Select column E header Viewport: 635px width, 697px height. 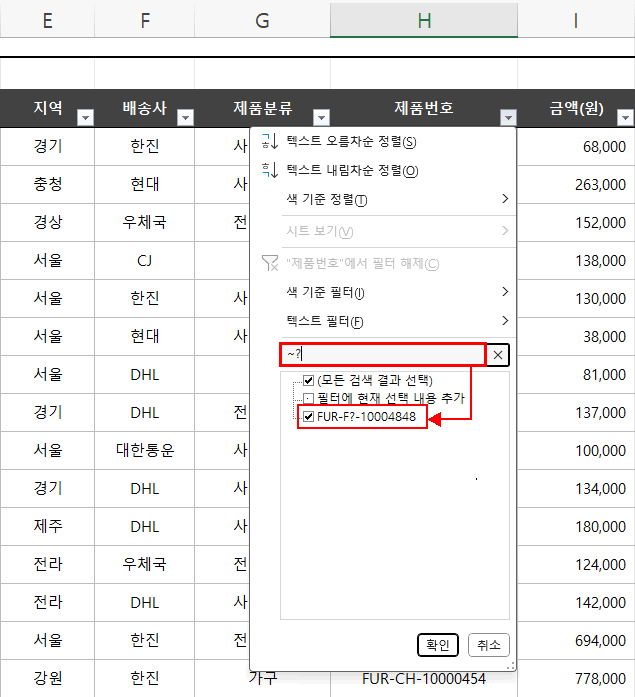point(47,20)
